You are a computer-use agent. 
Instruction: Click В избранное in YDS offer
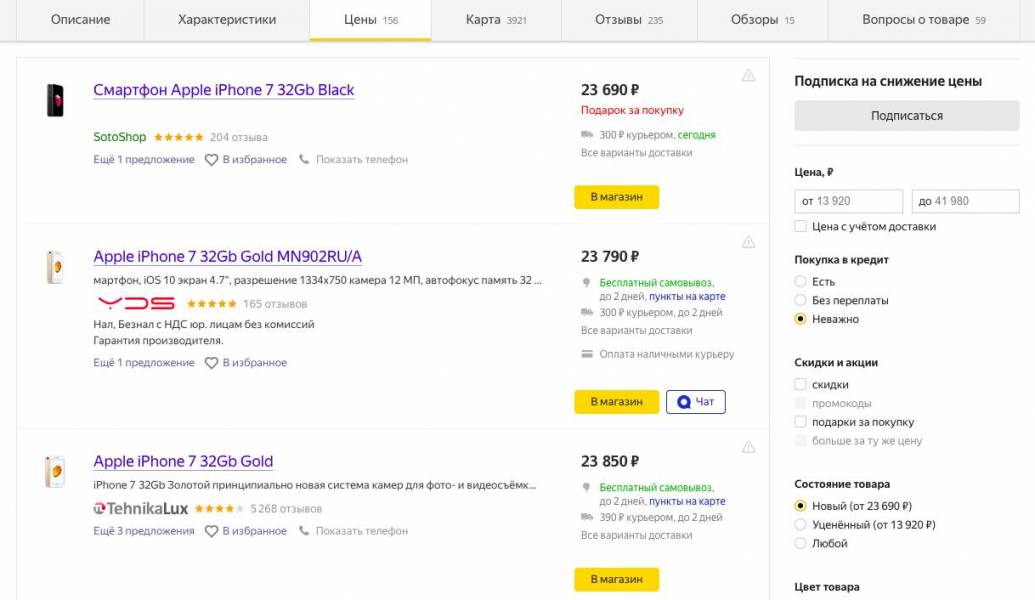tap(255, 363)
